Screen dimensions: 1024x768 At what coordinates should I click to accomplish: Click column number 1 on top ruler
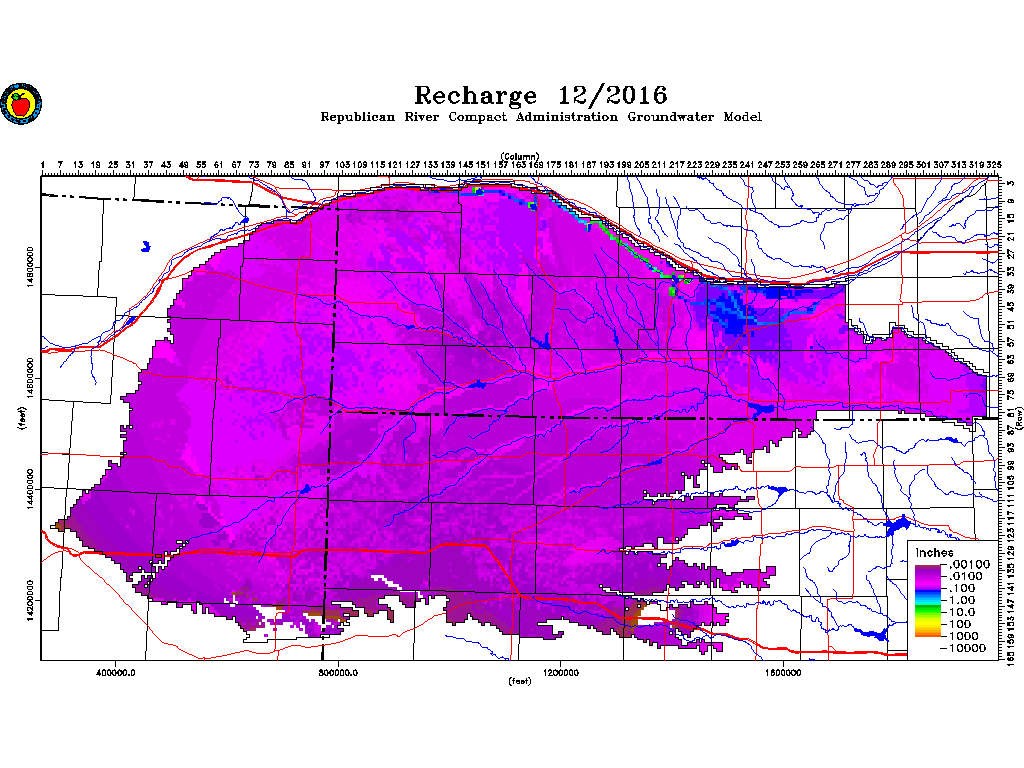(43, 165)
